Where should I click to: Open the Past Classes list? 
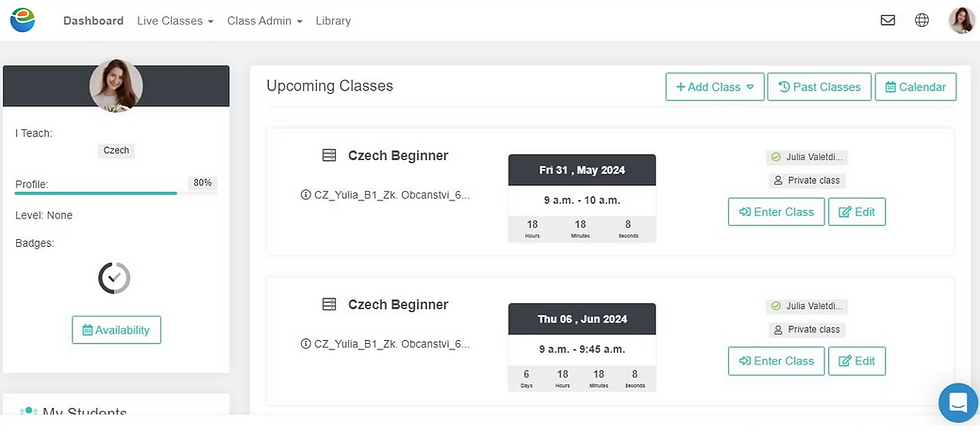pyautogui.click(x=819, y=87)
